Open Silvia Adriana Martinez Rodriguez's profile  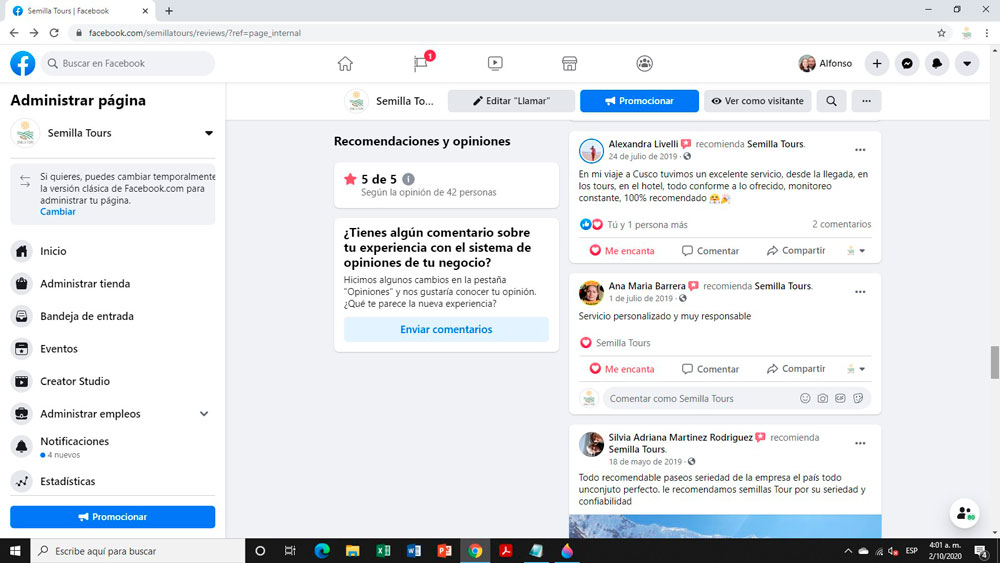[x=680, y=437]
